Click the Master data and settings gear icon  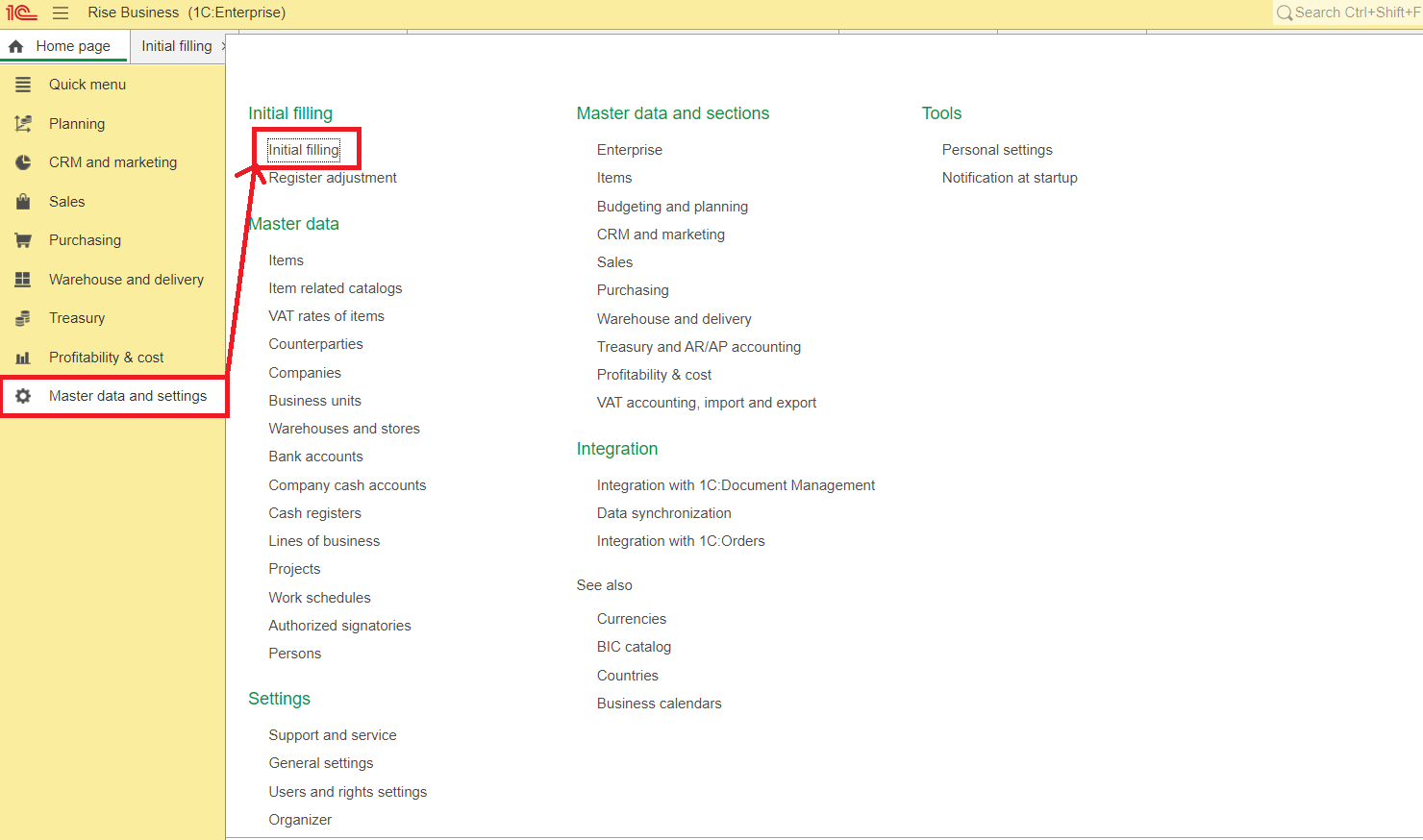23,396
